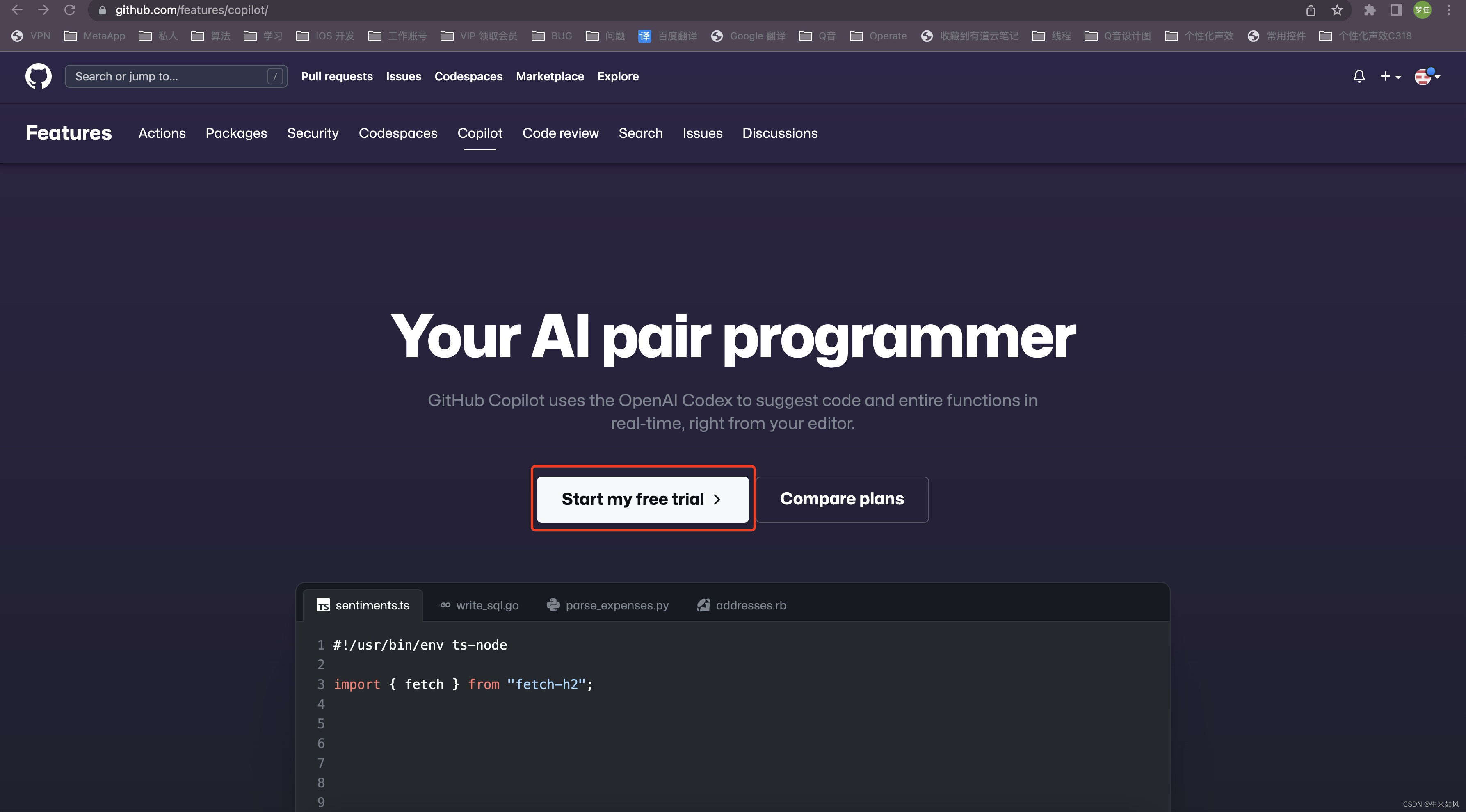
Task: Open the Marketplace link in header
Action: pyautogui.click(x=550, y=76)
